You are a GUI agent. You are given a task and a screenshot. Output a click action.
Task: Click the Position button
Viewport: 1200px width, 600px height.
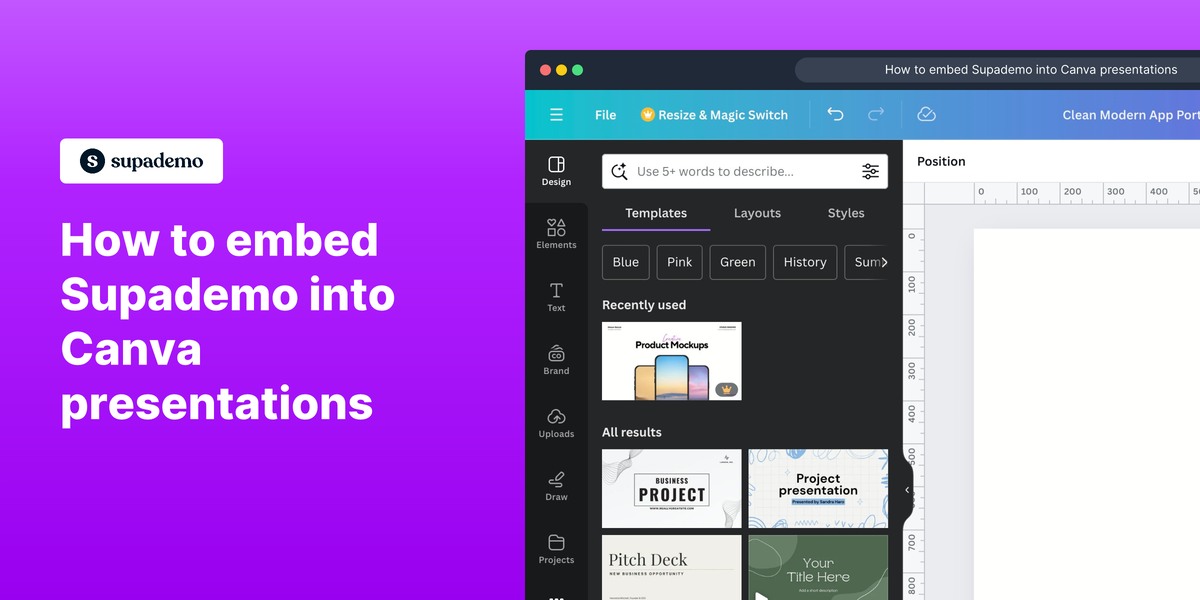941,161
